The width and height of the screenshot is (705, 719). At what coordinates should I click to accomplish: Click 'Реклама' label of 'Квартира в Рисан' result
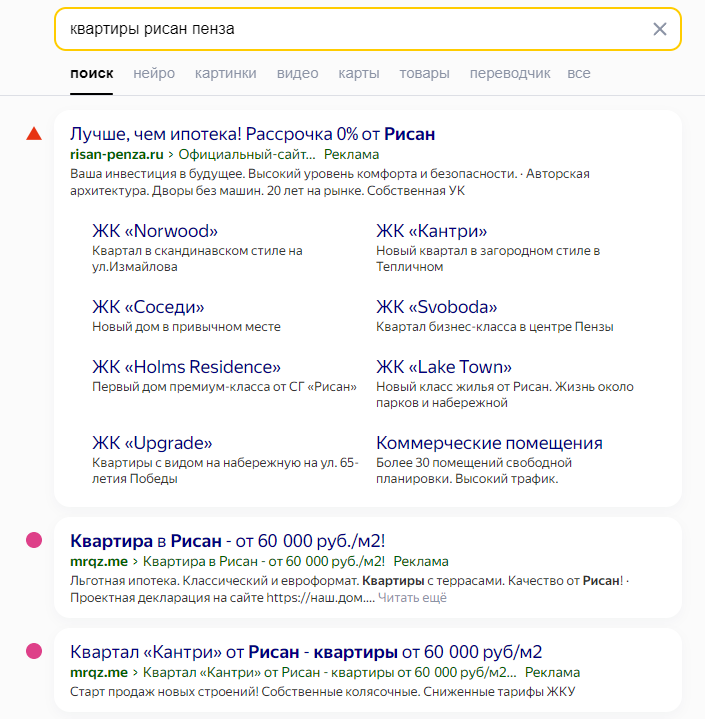421,561
